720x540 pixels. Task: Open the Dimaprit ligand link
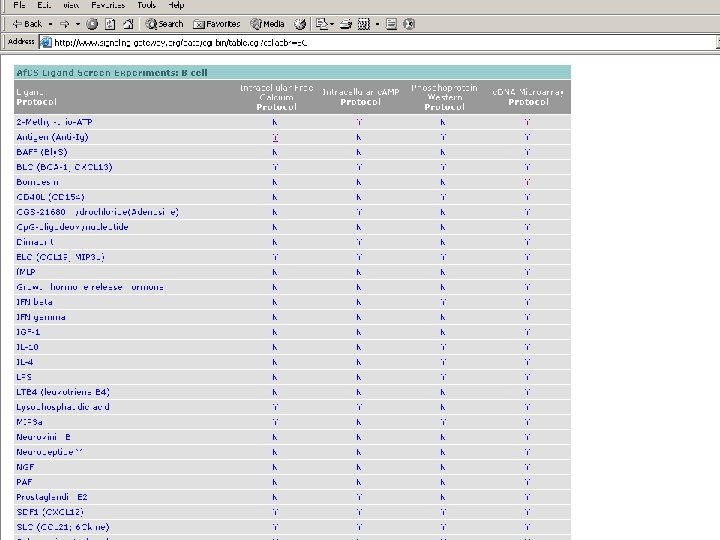[35, 242]
